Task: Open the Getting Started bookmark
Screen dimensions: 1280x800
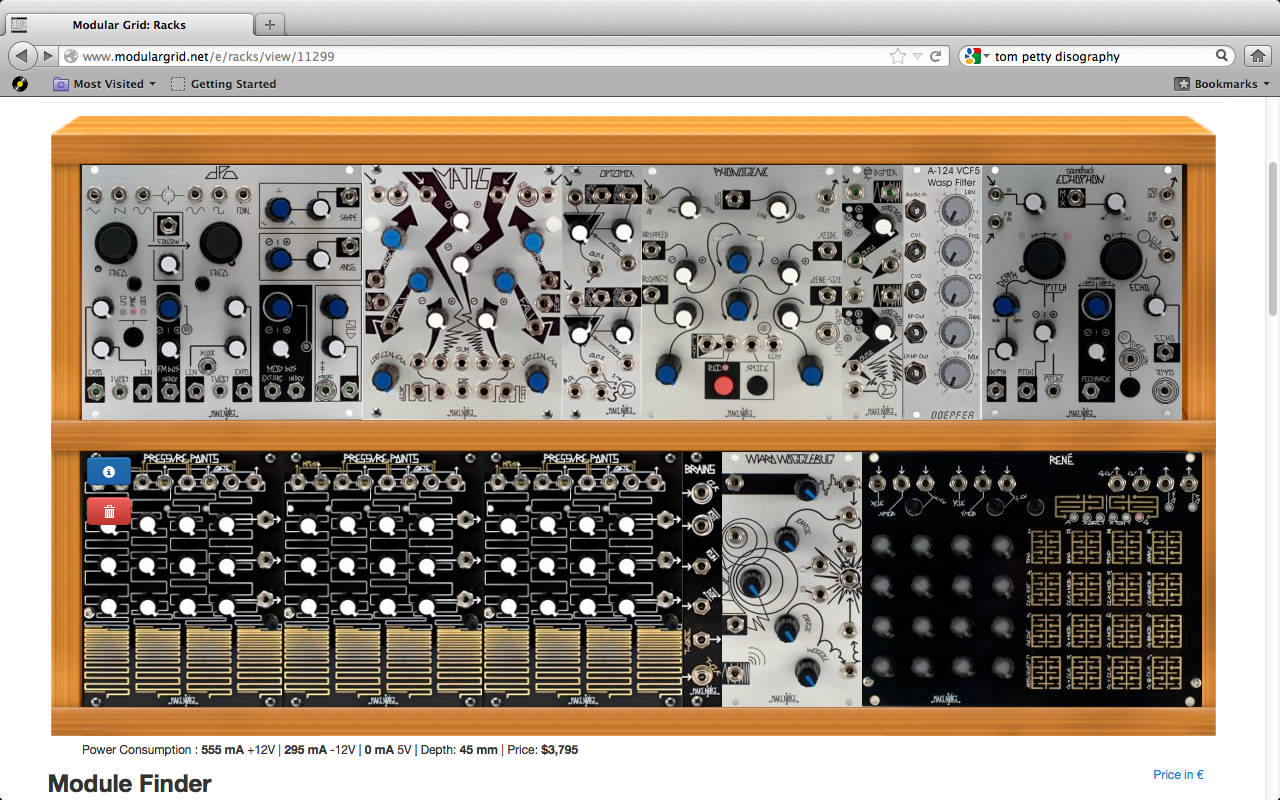Action: tap(224, 84)
